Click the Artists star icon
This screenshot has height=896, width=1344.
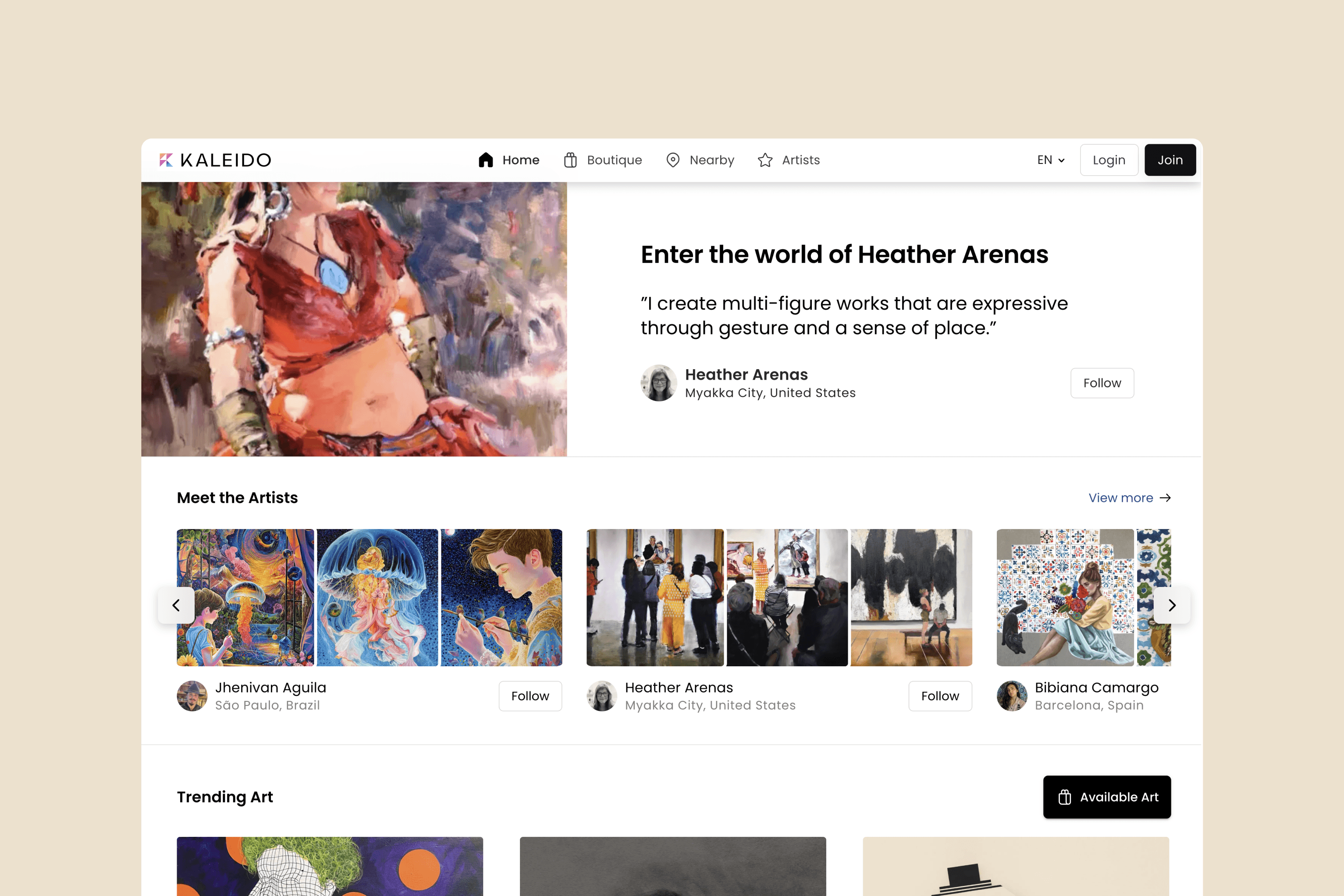tap(765, 160)
